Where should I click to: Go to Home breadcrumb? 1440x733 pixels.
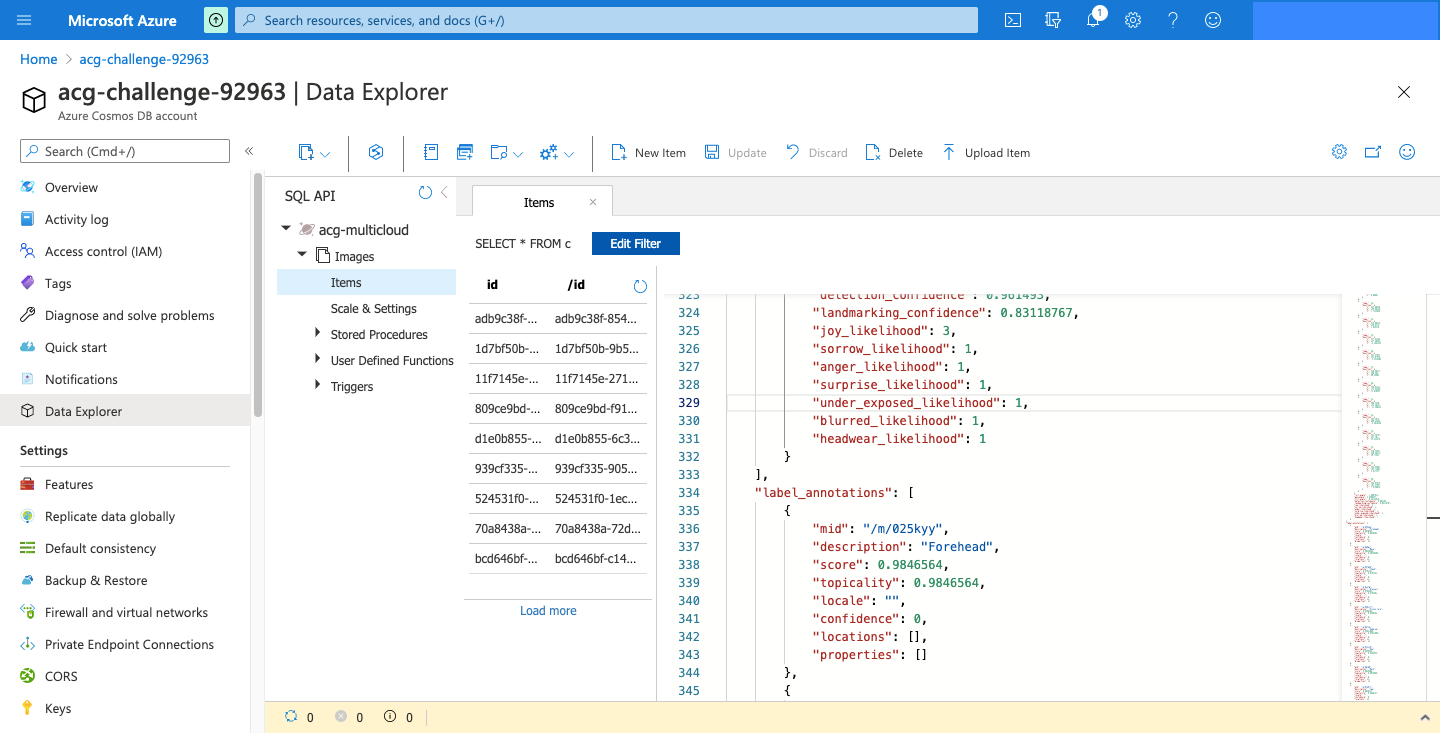tap(39, 59)
